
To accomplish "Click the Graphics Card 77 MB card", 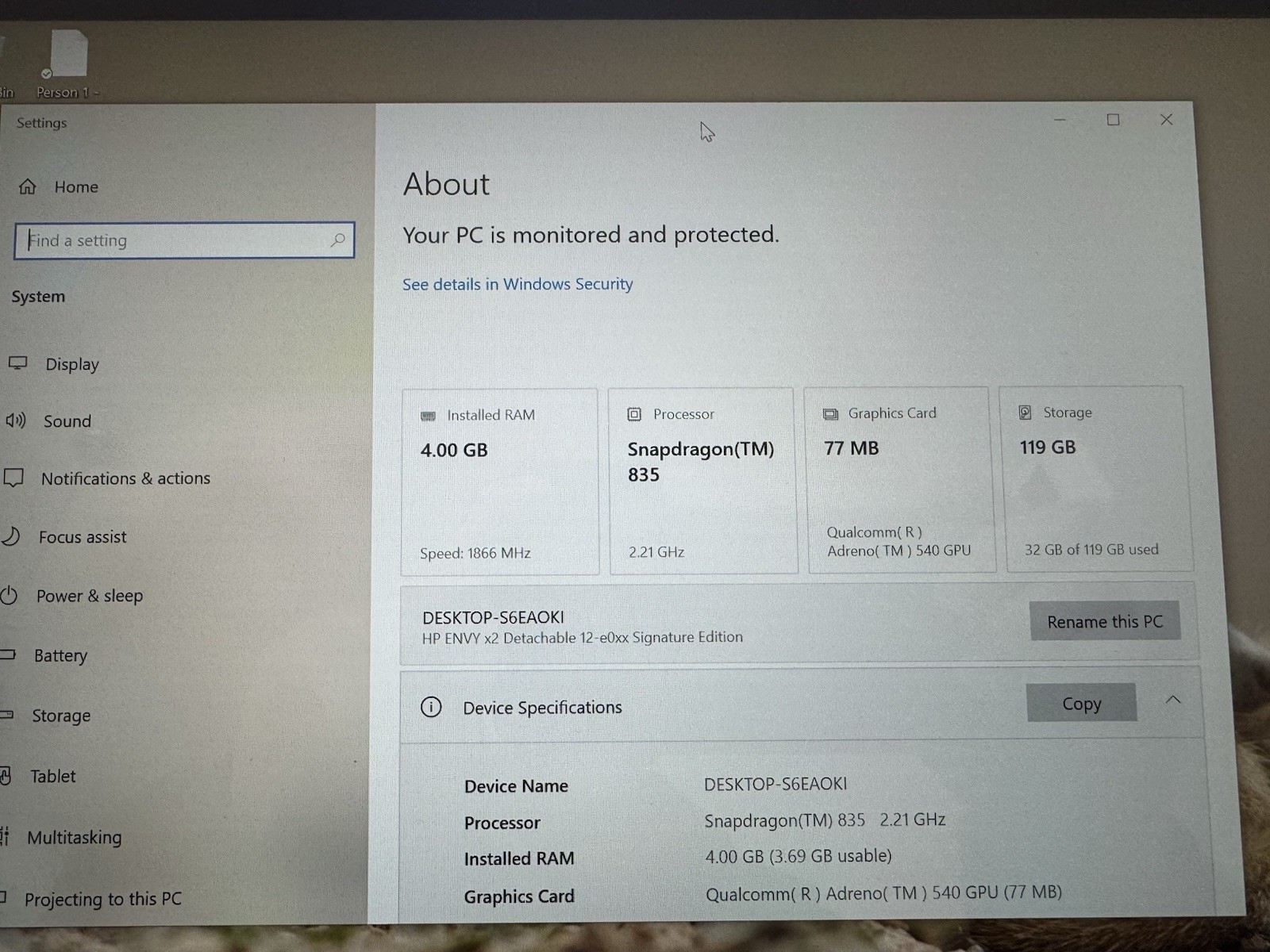I will coord(899,479).
